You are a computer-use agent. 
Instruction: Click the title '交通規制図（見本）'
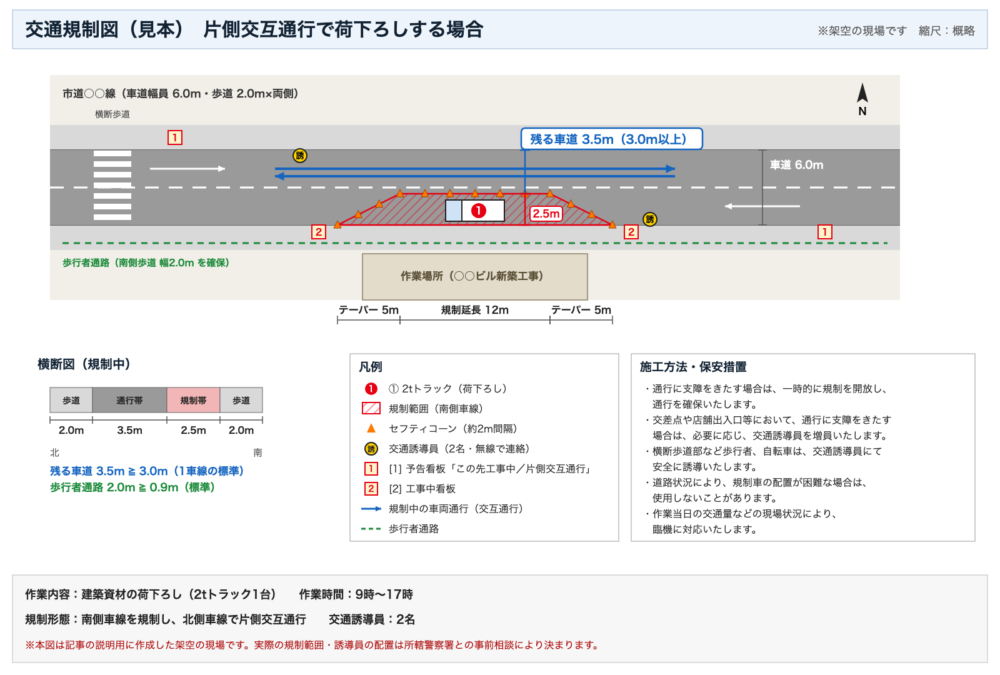click(105, 29)
